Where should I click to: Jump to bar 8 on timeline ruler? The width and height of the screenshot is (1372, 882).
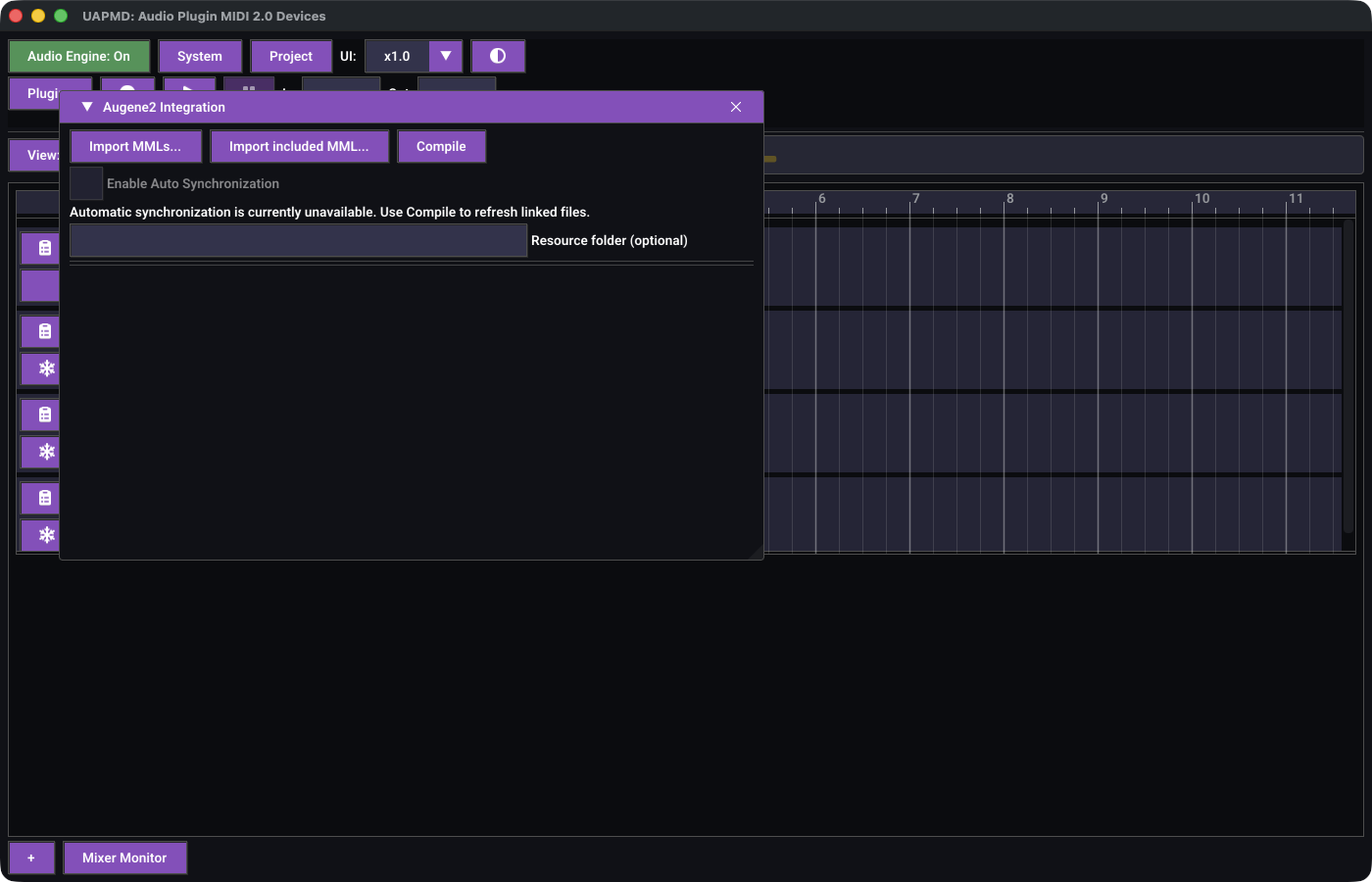tap(1009, 198)
